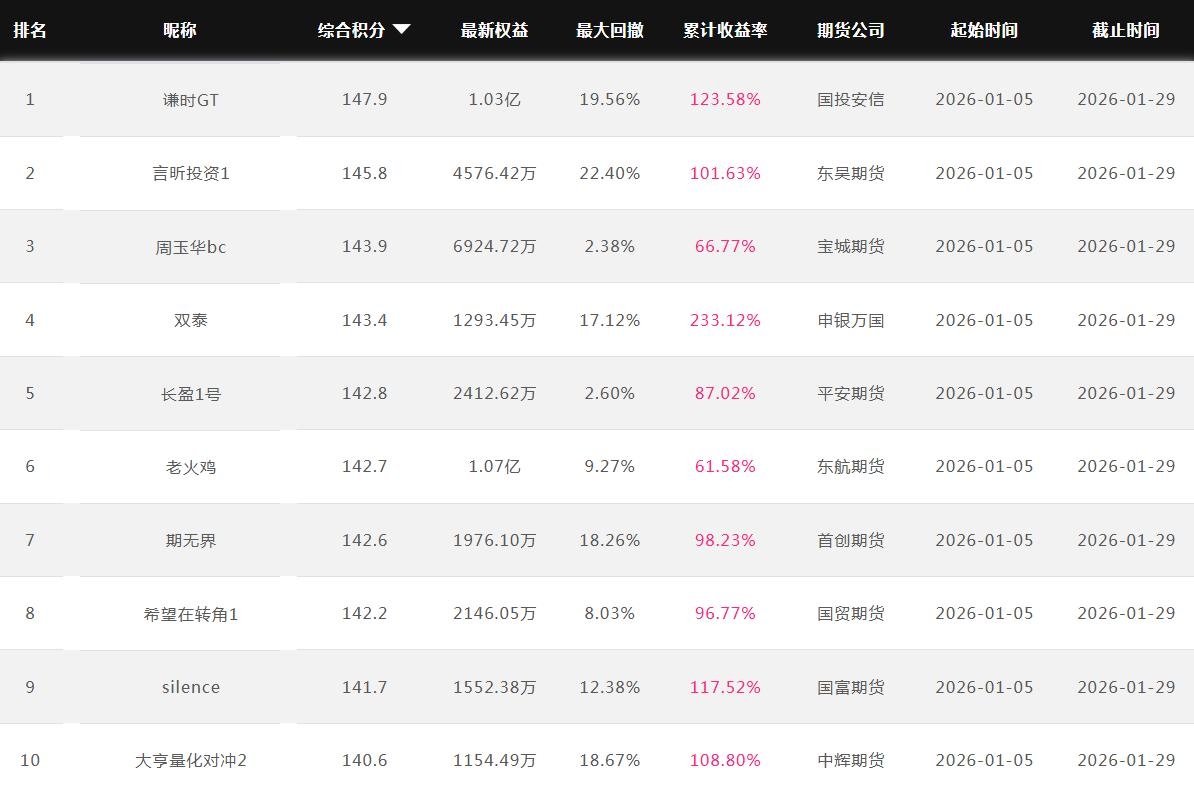Screen dimensions: 1194x792
Task: Click 国投安信 futures company cell
Action: (x=850, y=100)
